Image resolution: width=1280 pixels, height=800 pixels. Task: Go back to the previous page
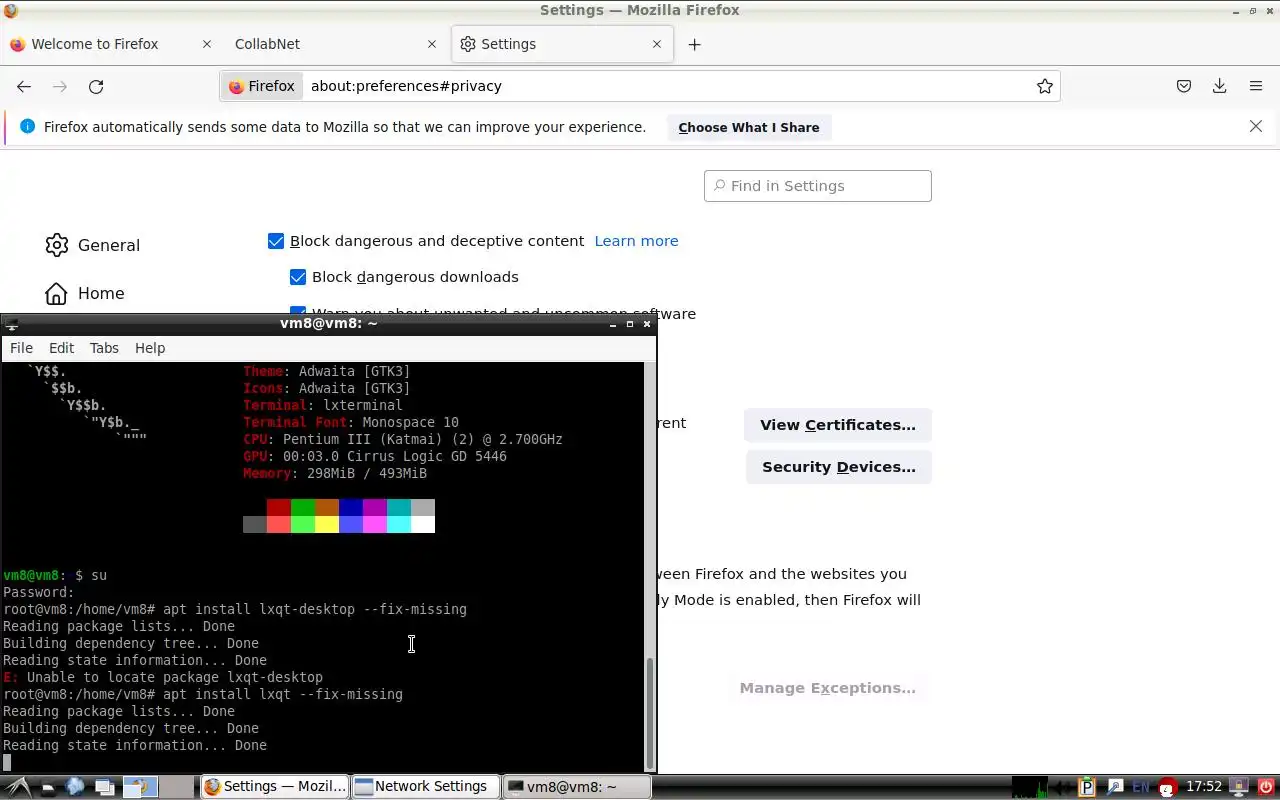coord(24,86)
